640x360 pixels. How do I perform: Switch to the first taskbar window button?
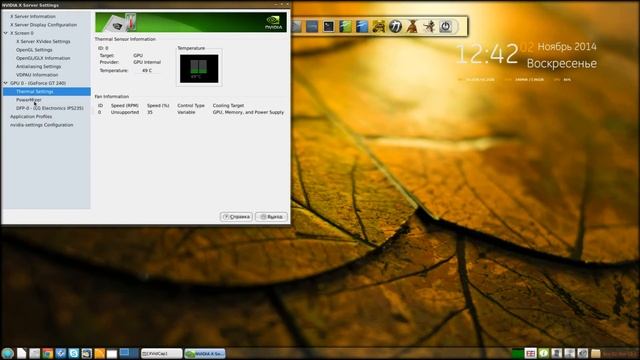point(162,353)
